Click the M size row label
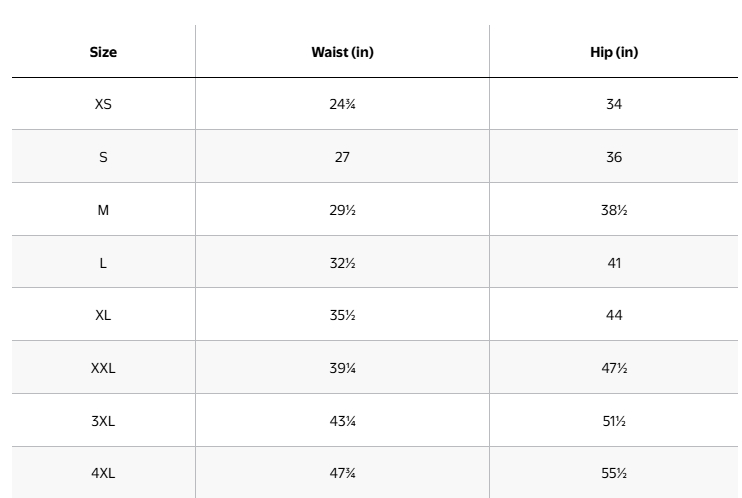Screen dimensions: 742x498 pos(103,210)
